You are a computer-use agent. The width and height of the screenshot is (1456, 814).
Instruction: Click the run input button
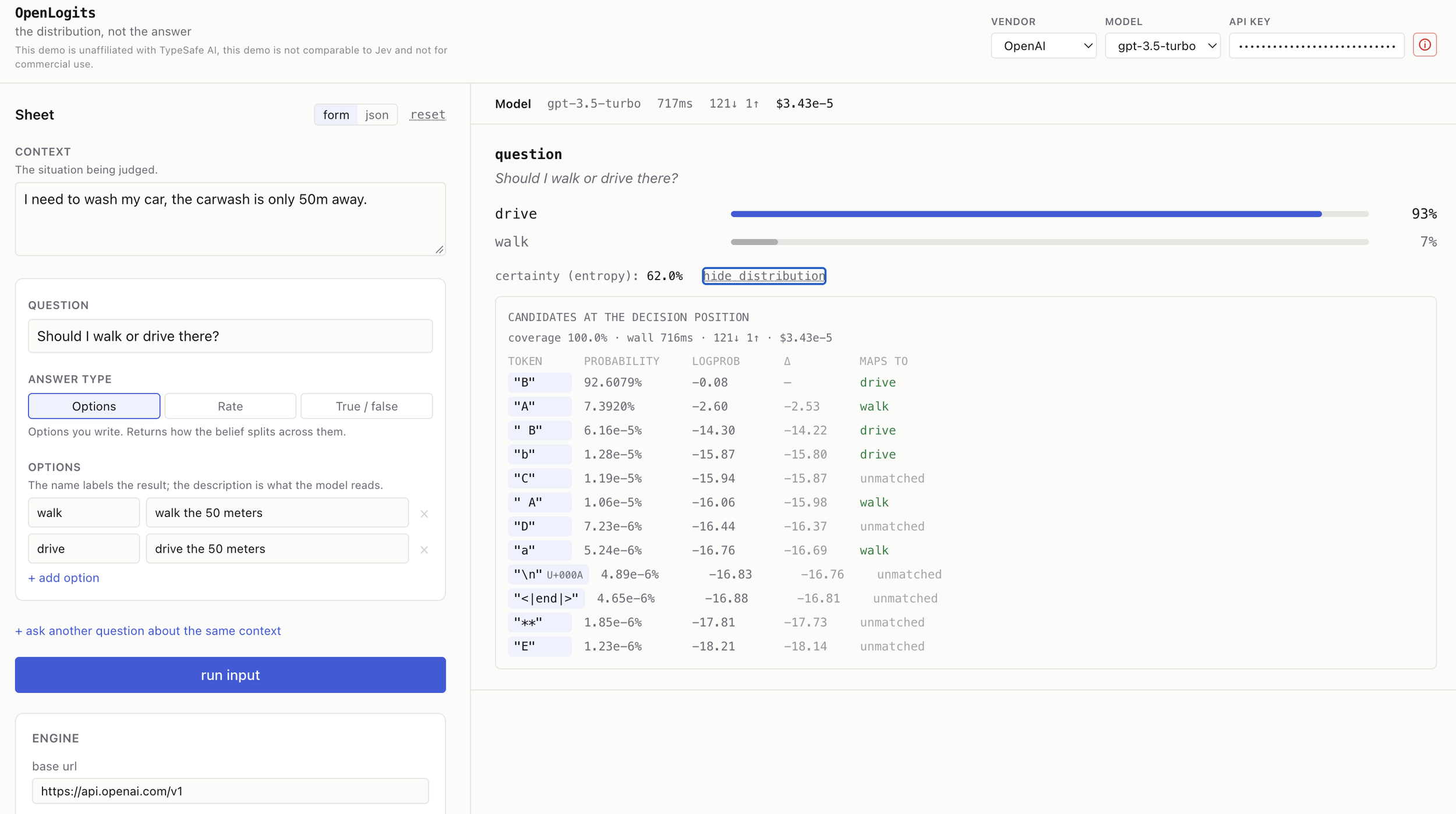(x=230, y=675)
